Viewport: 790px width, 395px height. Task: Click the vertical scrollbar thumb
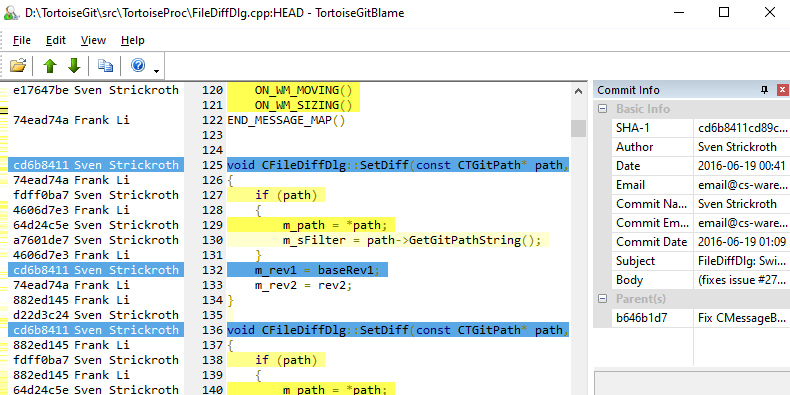(x=578, y=128)
